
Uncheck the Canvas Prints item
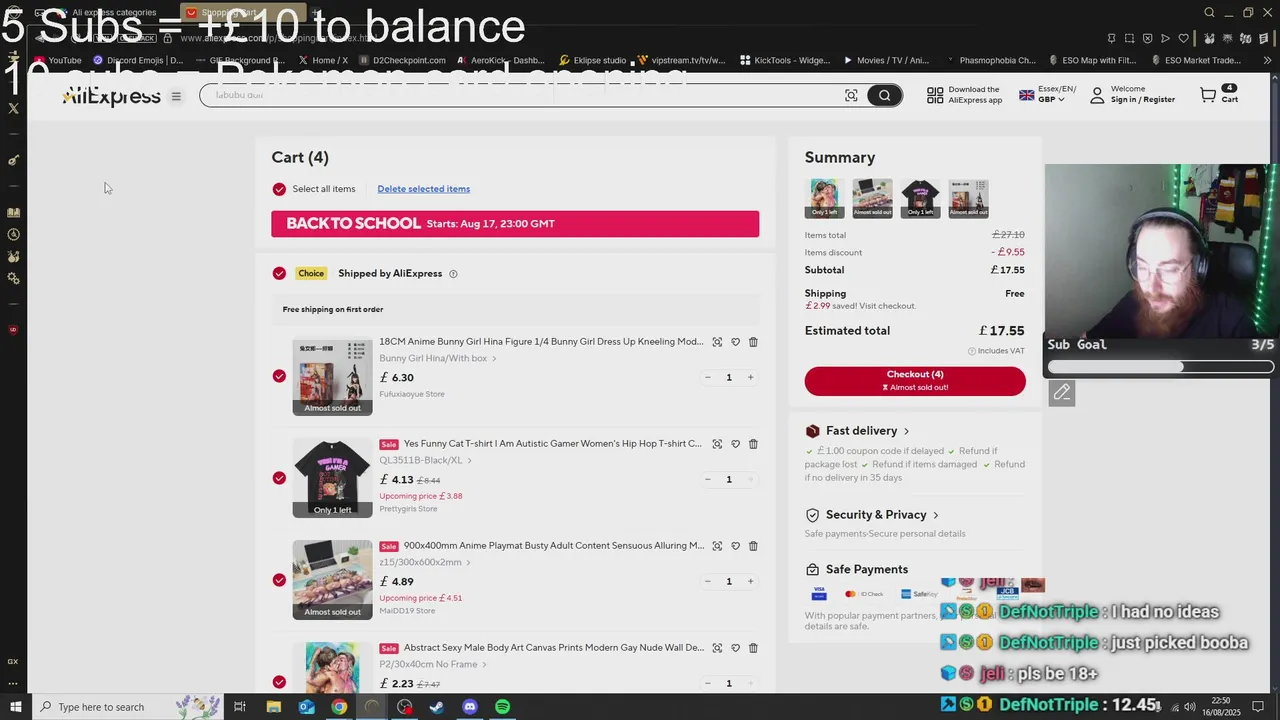click(279, 682)
